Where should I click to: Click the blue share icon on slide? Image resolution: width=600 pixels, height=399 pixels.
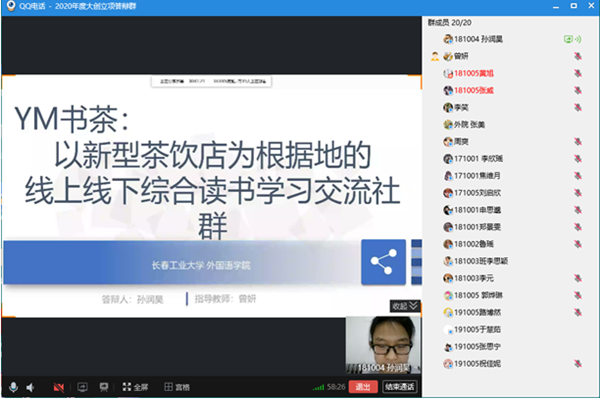tap(383, 262)
